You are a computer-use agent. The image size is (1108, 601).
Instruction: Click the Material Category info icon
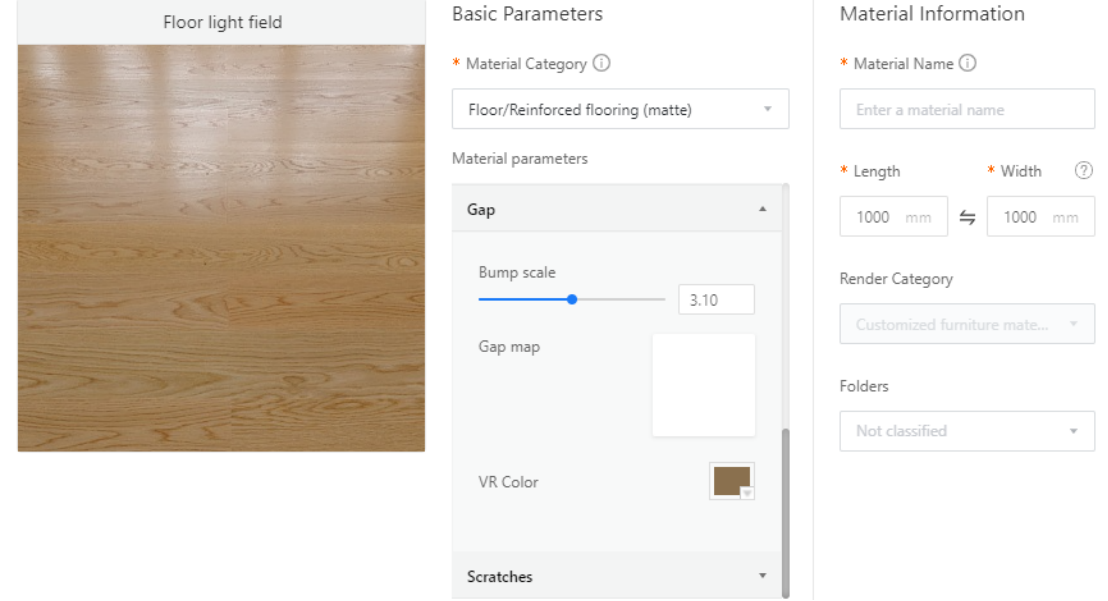(x=602, y=63)
